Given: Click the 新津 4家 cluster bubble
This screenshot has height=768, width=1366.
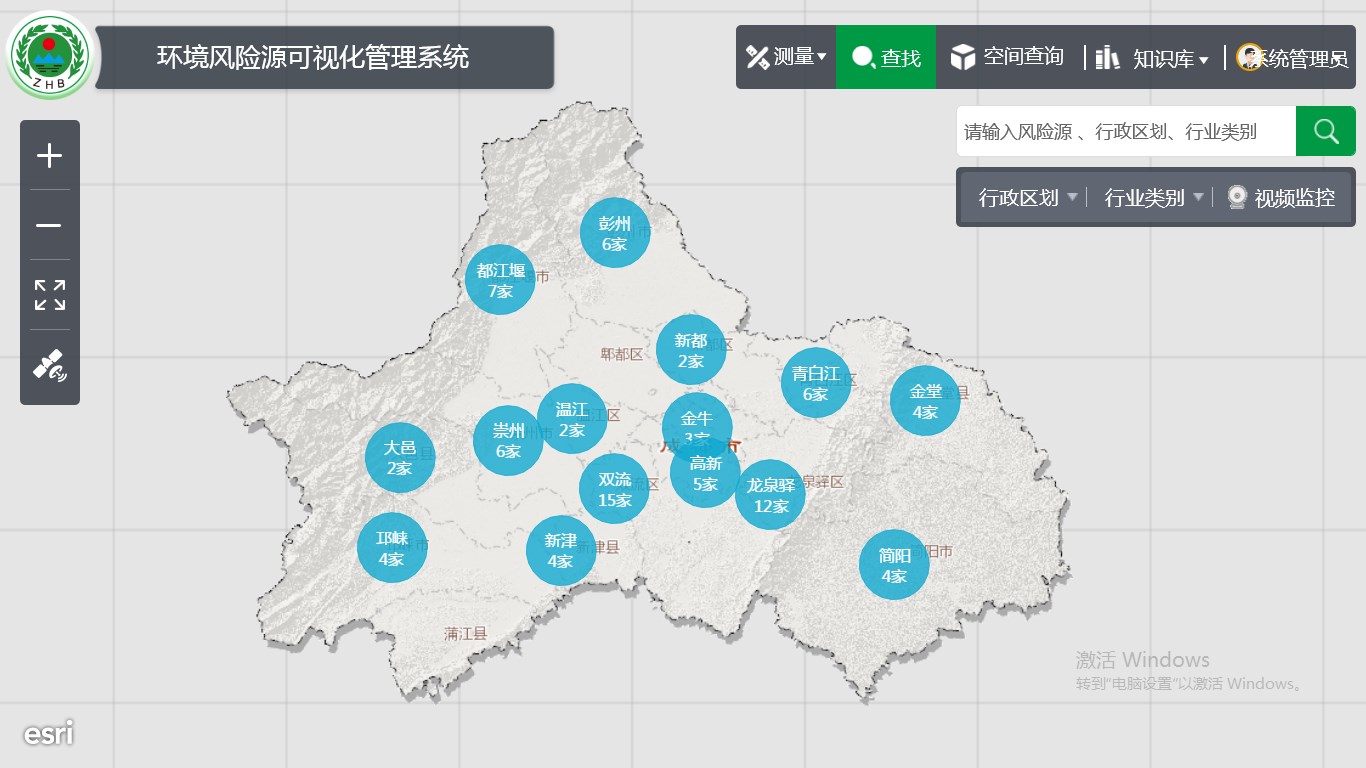Looking at the screenshot, I should [561, 551].
